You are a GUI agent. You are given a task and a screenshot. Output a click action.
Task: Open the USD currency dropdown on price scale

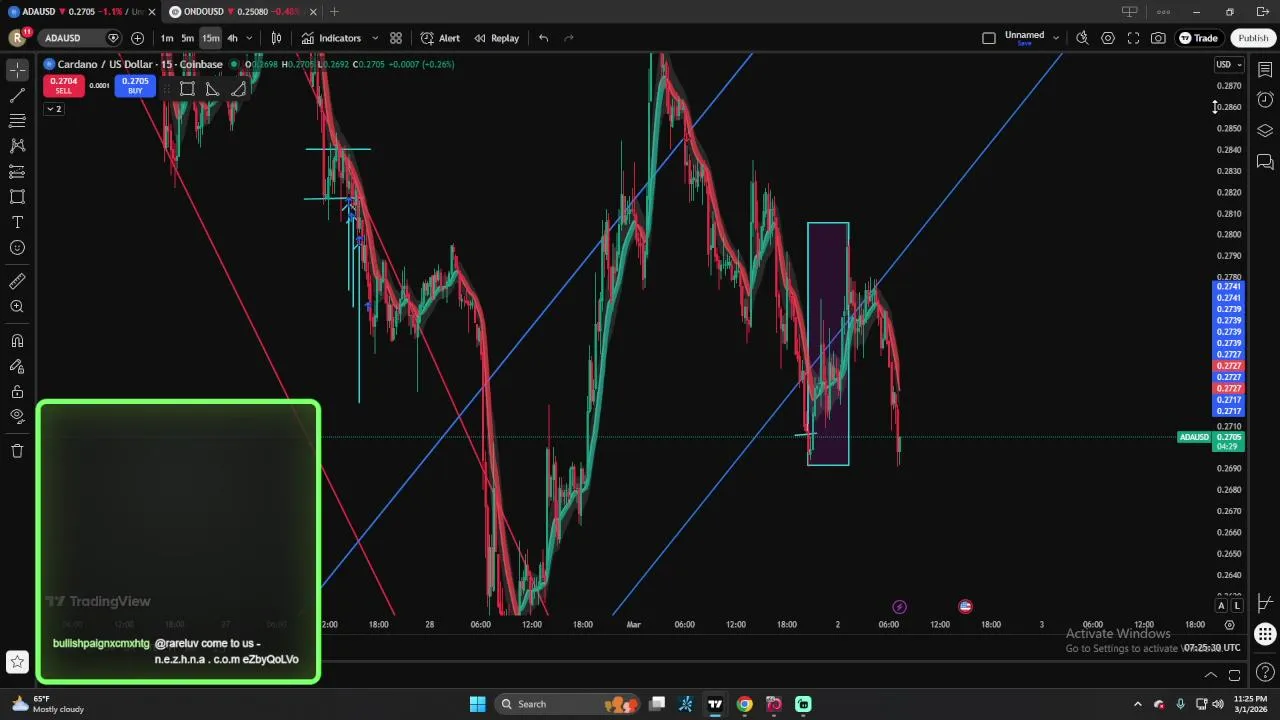(x=1229, y=65)
